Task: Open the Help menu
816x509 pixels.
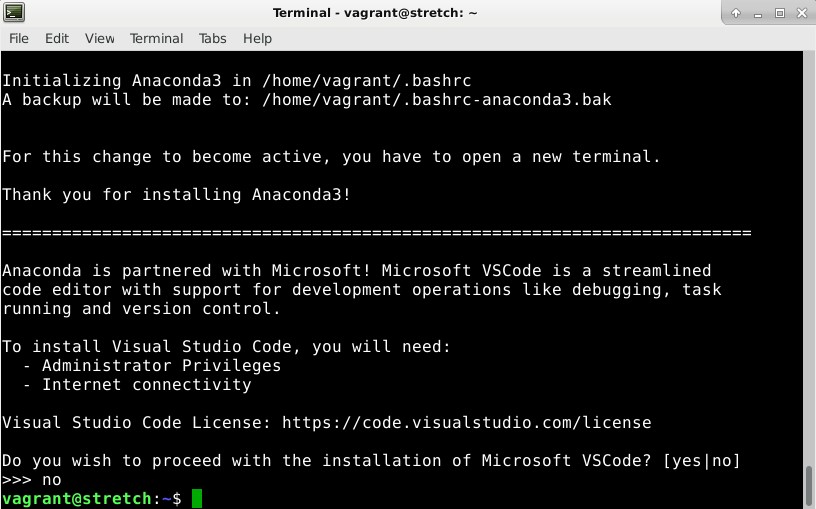Action: (x=257, y=39)
